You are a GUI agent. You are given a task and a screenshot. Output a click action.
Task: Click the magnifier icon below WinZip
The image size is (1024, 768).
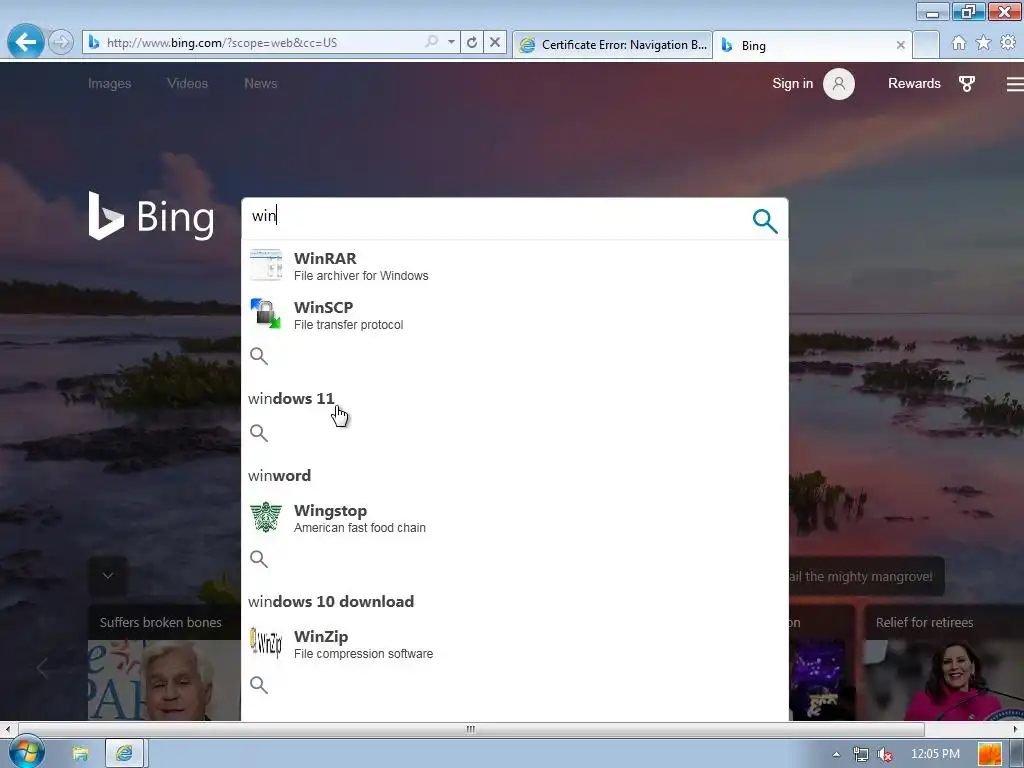click(259, 685)
